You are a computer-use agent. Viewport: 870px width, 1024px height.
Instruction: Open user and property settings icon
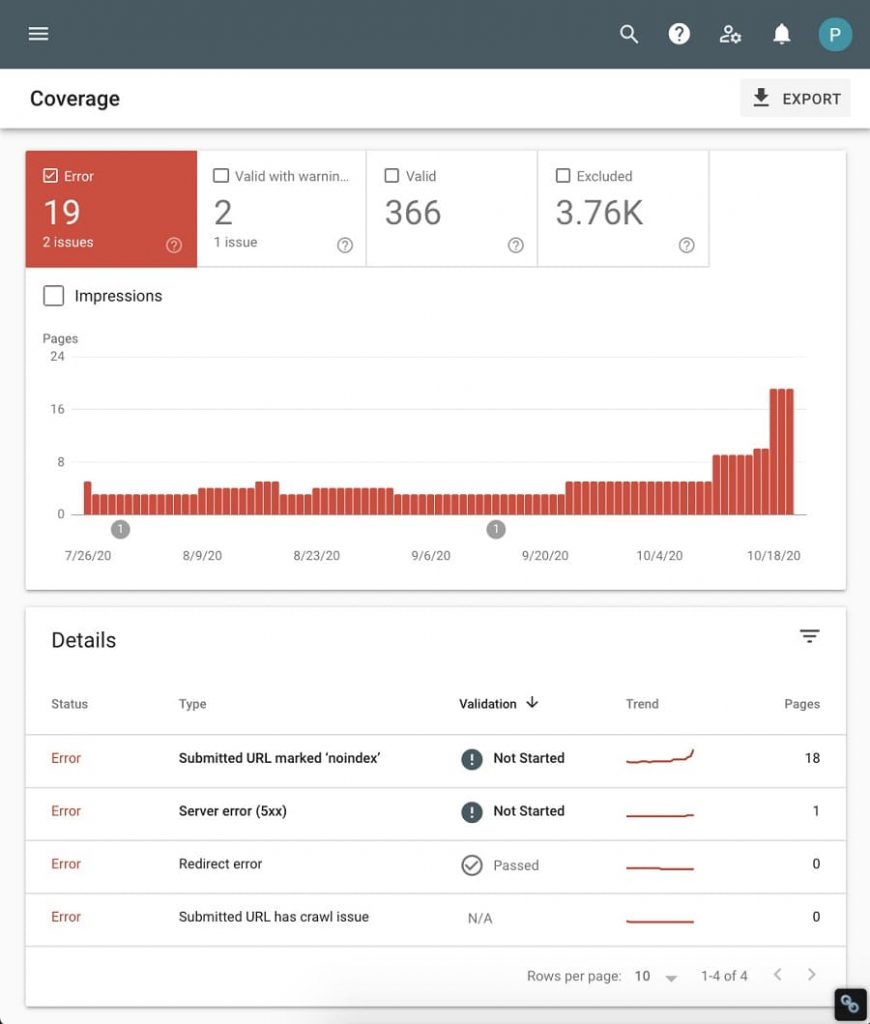click(x=731, y=34)
